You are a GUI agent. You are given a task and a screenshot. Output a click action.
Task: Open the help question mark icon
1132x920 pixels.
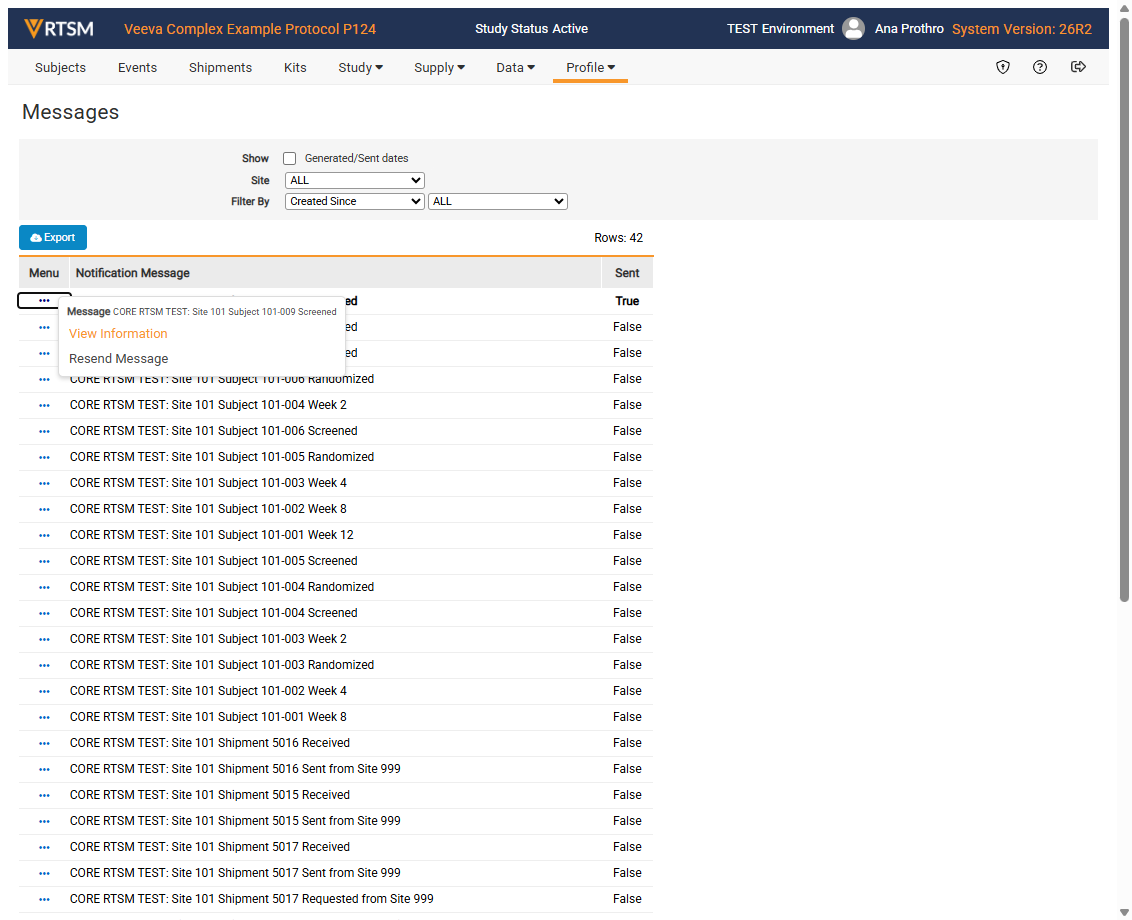coord(1040,67)
